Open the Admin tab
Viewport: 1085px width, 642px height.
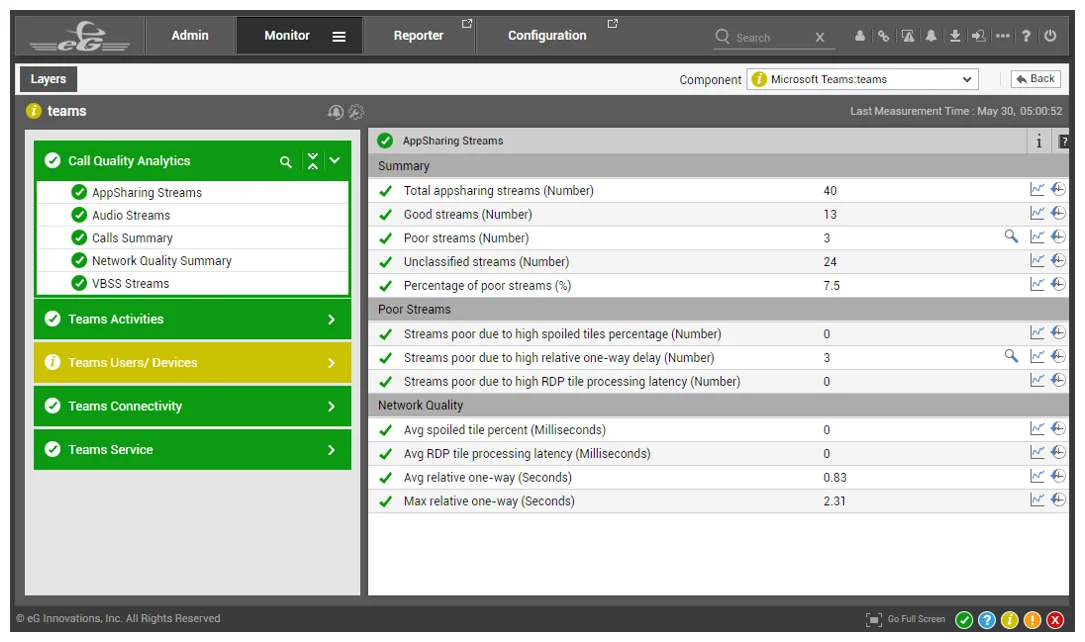190,35
